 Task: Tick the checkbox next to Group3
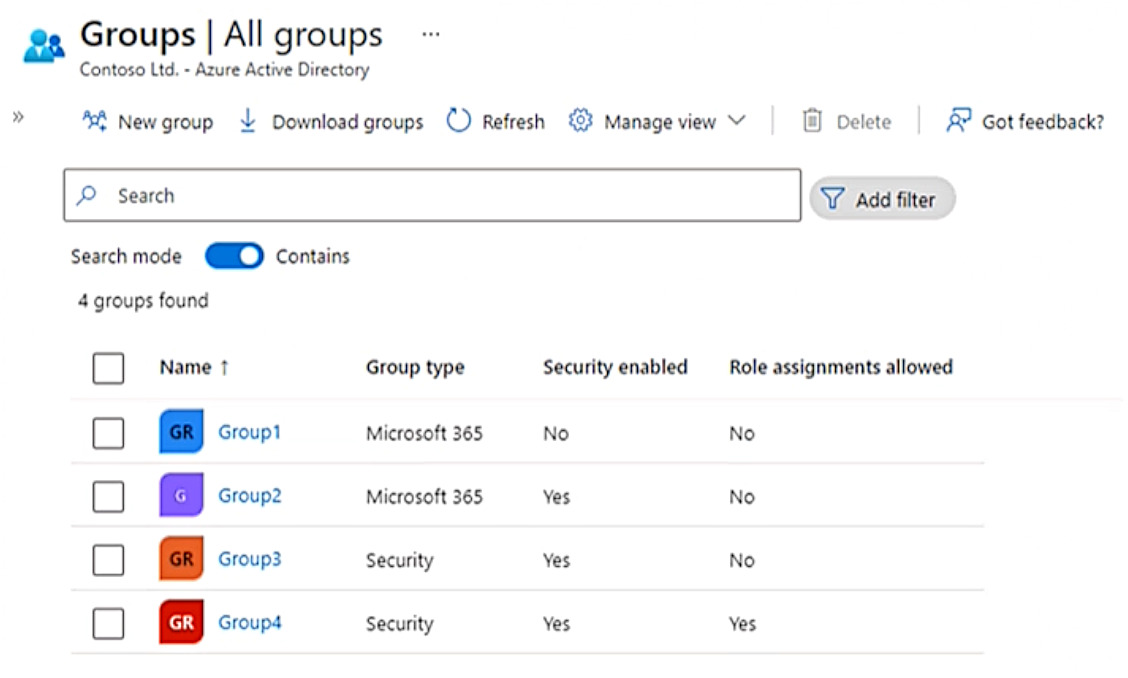[108, 560]
